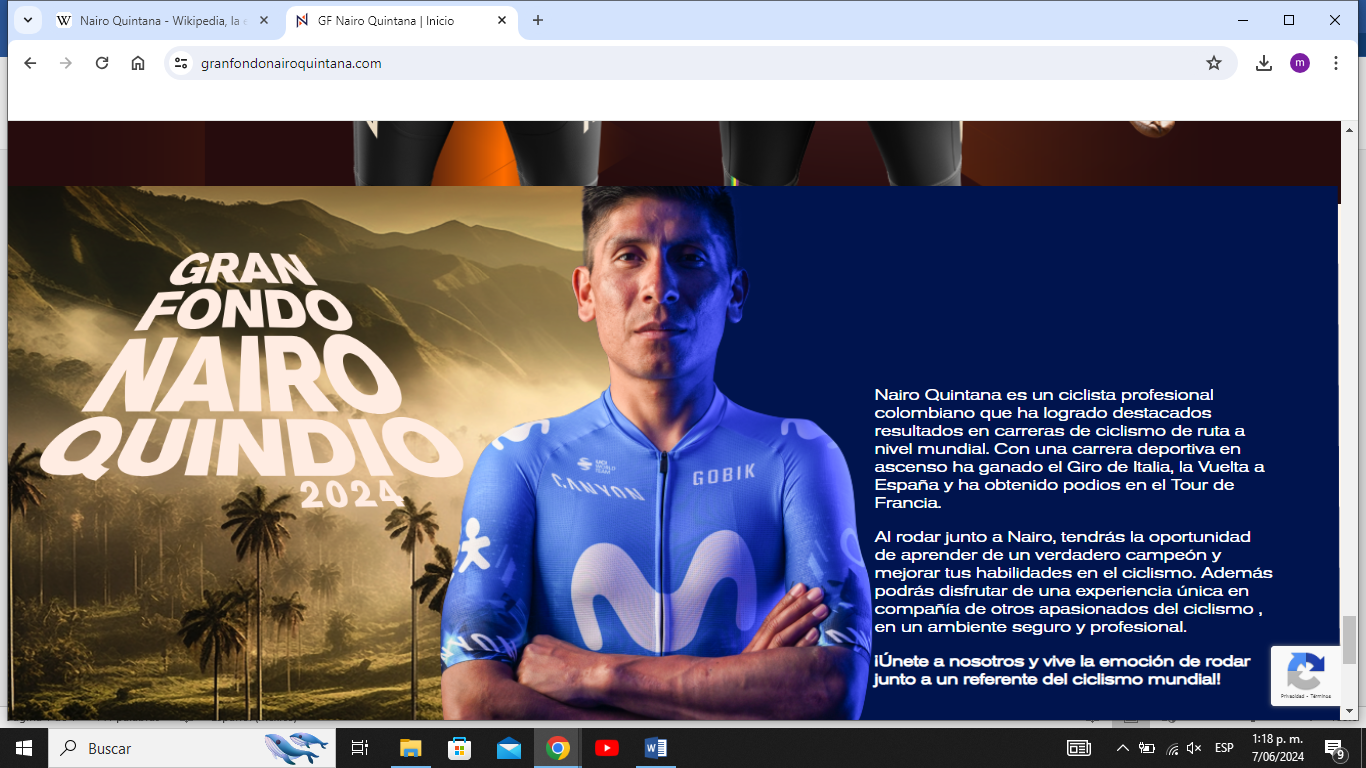This screenshot has height=768, width=1366.
Task: Click the scrollbar down arrow
Action: click(1350, 711)
